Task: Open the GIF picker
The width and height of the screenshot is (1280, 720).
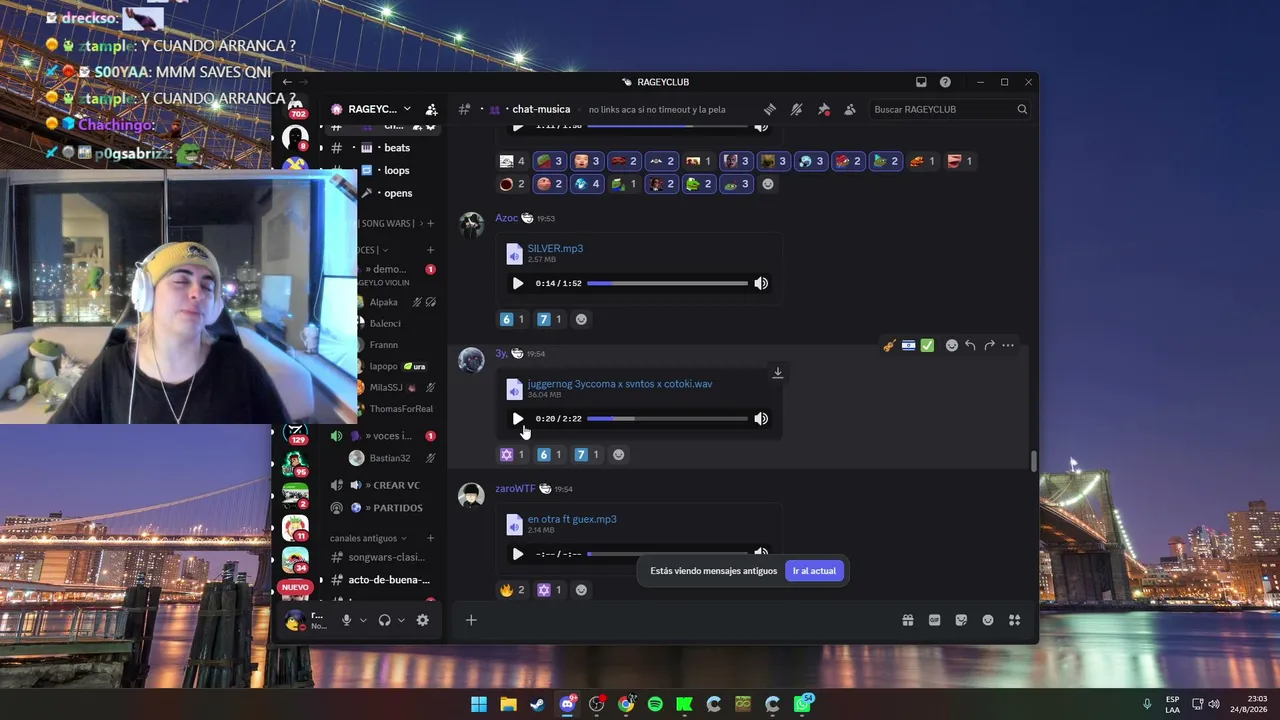Action: [935, 620]
